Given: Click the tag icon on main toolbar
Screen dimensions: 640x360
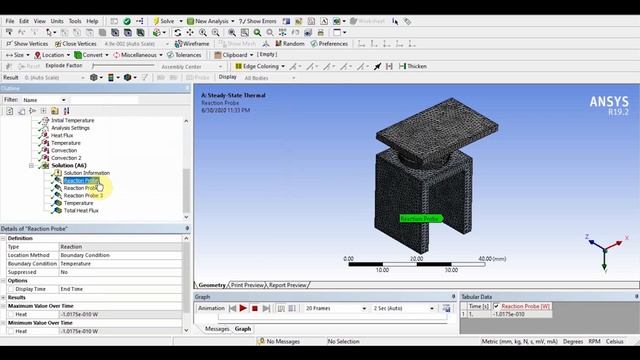Looking at the screenshot, I should click(x=407, y=21).
